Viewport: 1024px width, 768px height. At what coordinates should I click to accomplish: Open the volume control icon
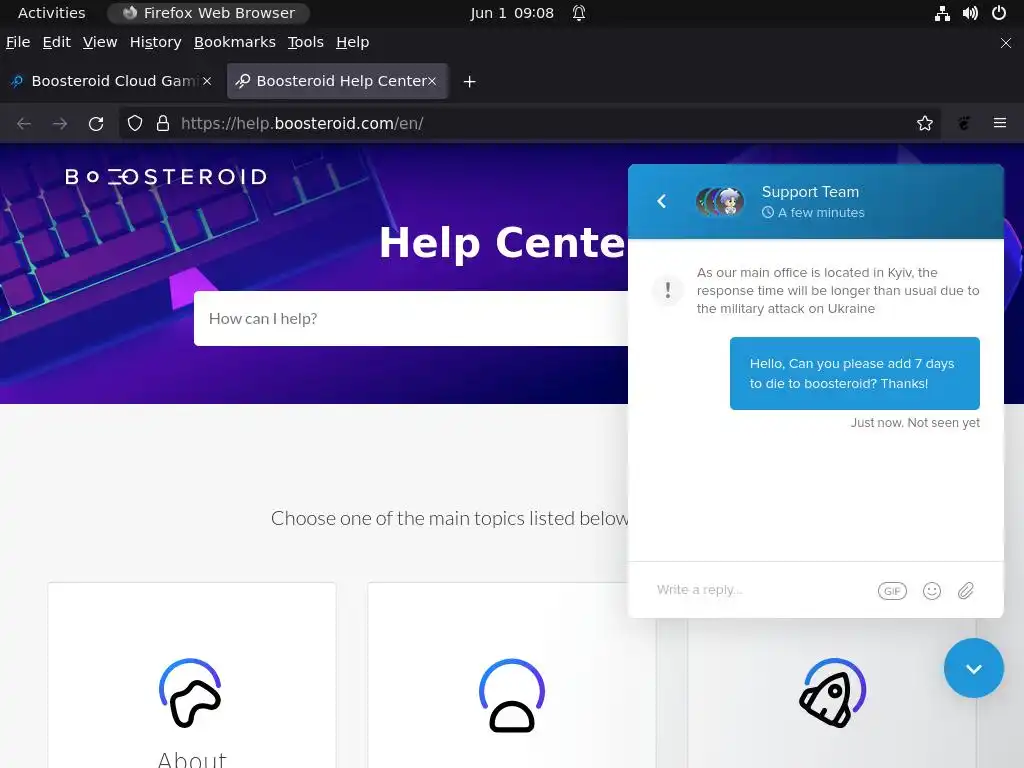coord(970,13)
